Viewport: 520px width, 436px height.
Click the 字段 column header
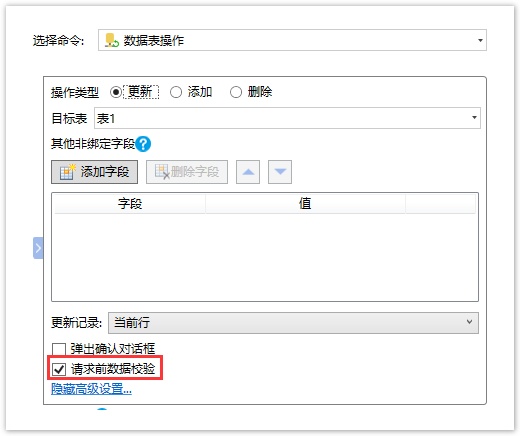coord(130,203)
